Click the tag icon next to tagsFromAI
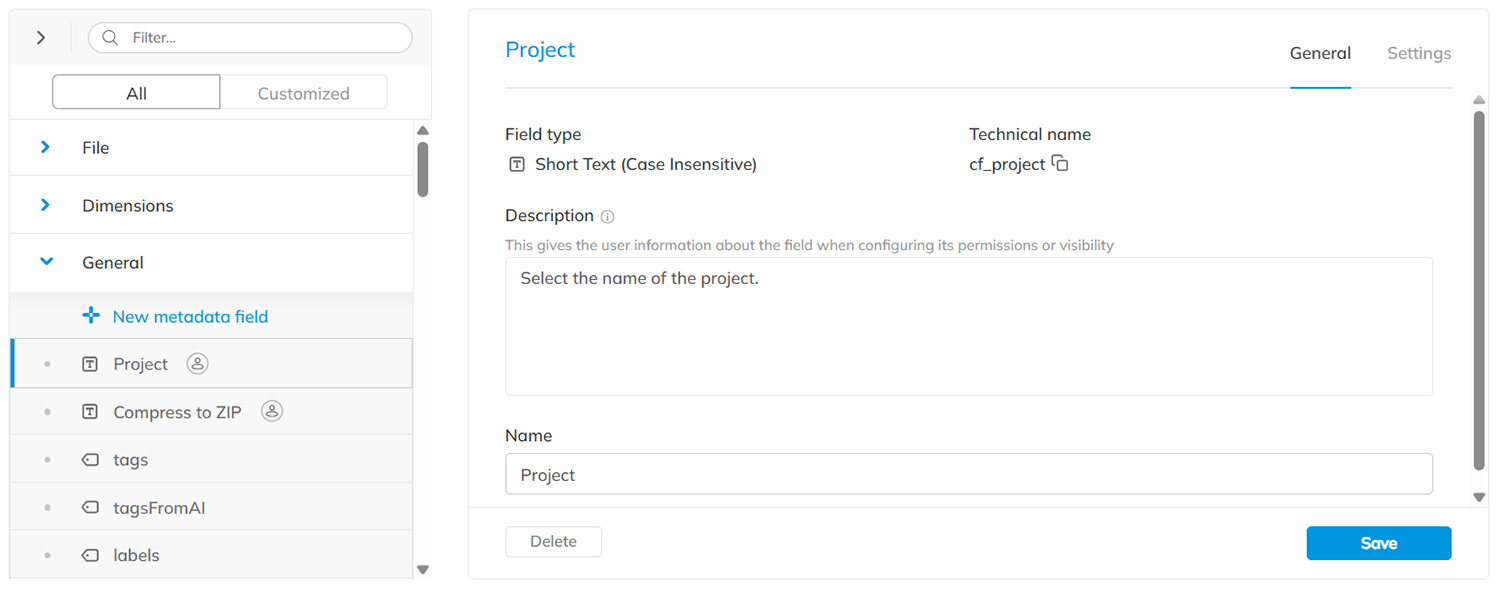 [89, 507]
